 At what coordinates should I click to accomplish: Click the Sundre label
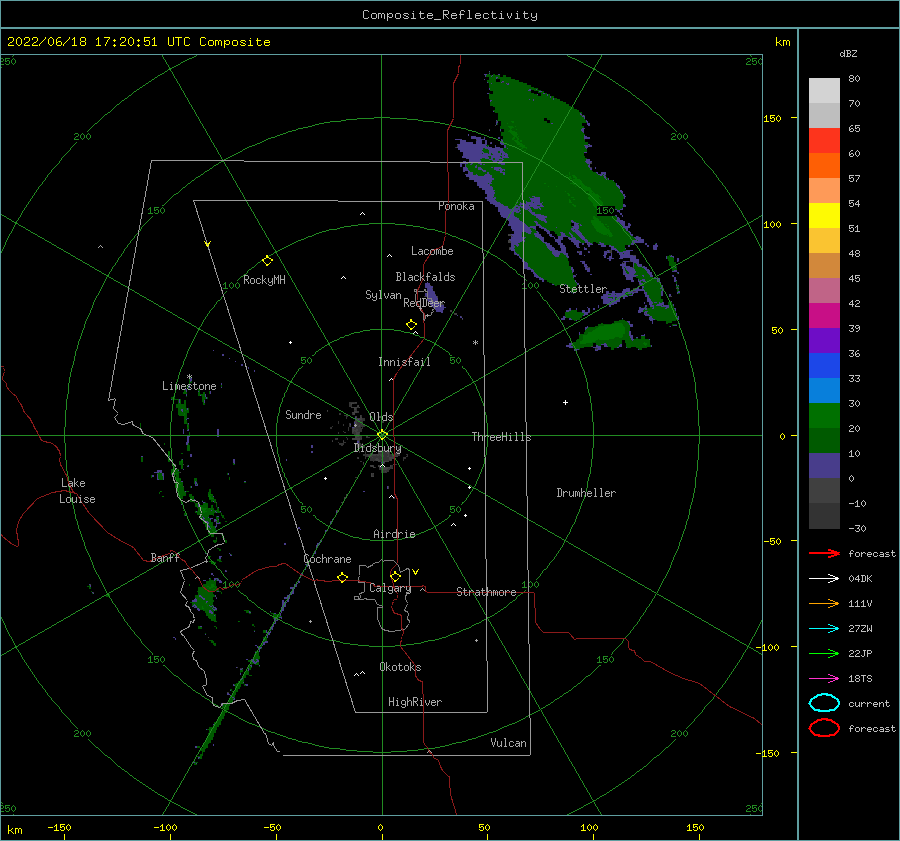tap(303, 415)
